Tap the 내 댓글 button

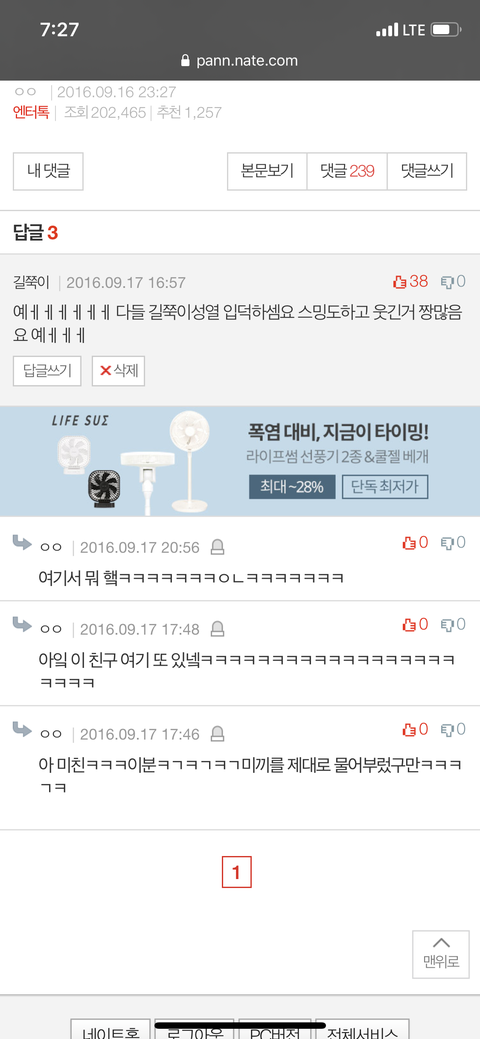[48, 171]
